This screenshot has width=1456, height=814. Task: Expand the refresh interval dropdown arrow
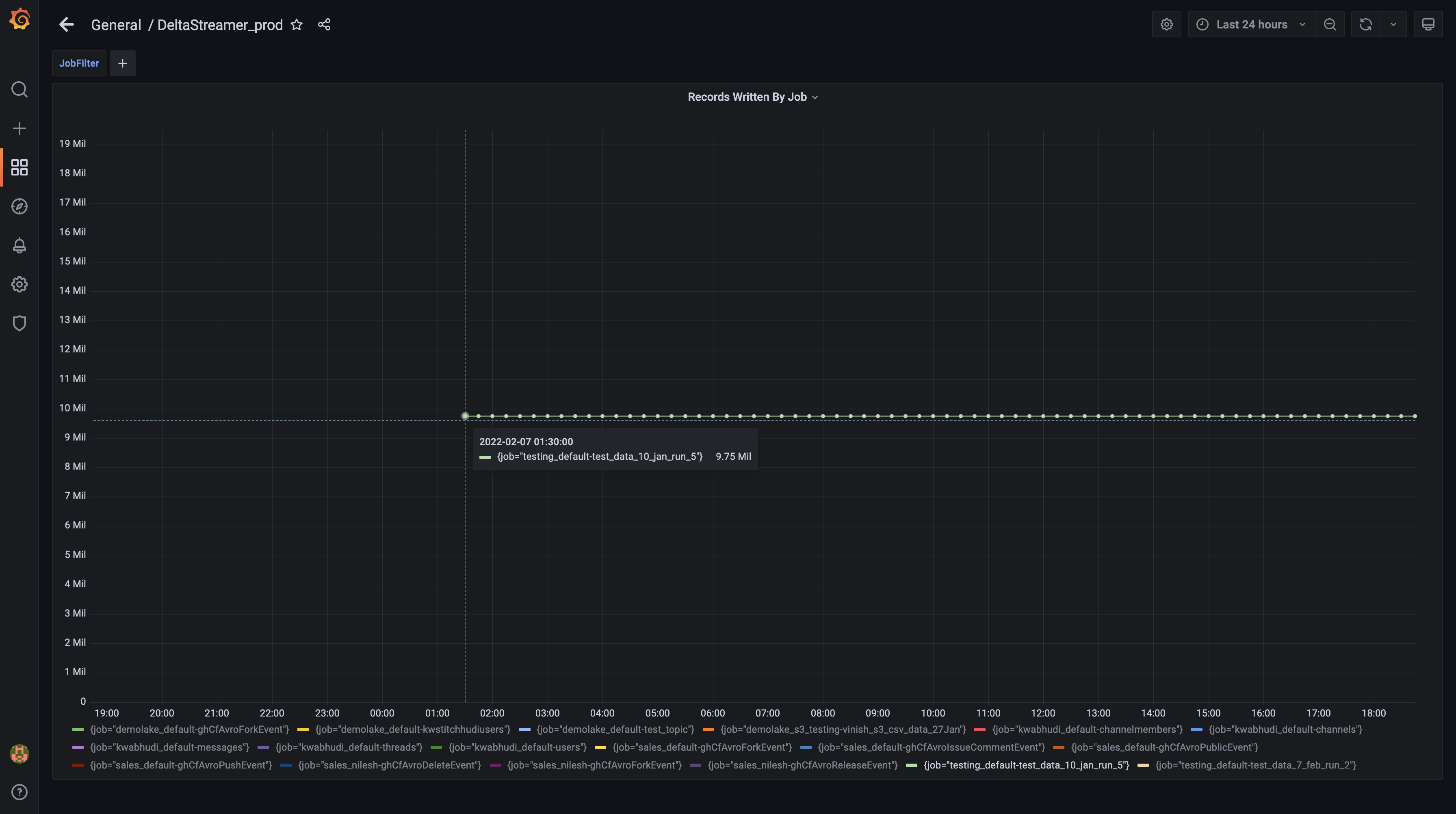pyautogui.click(x=1393, y=24)
